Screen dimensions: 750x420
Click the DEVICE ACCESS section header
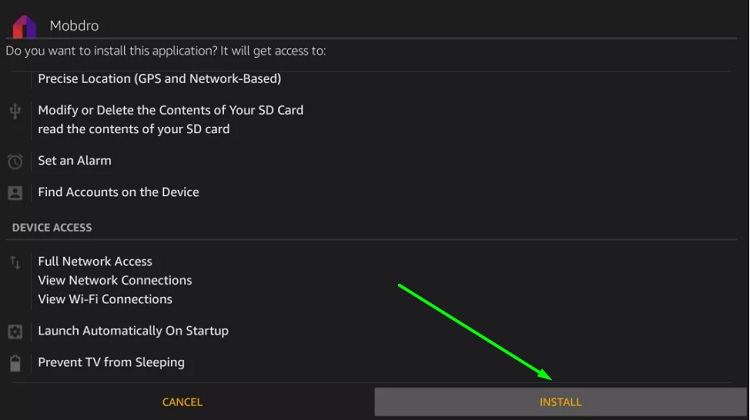click(52, 228)
